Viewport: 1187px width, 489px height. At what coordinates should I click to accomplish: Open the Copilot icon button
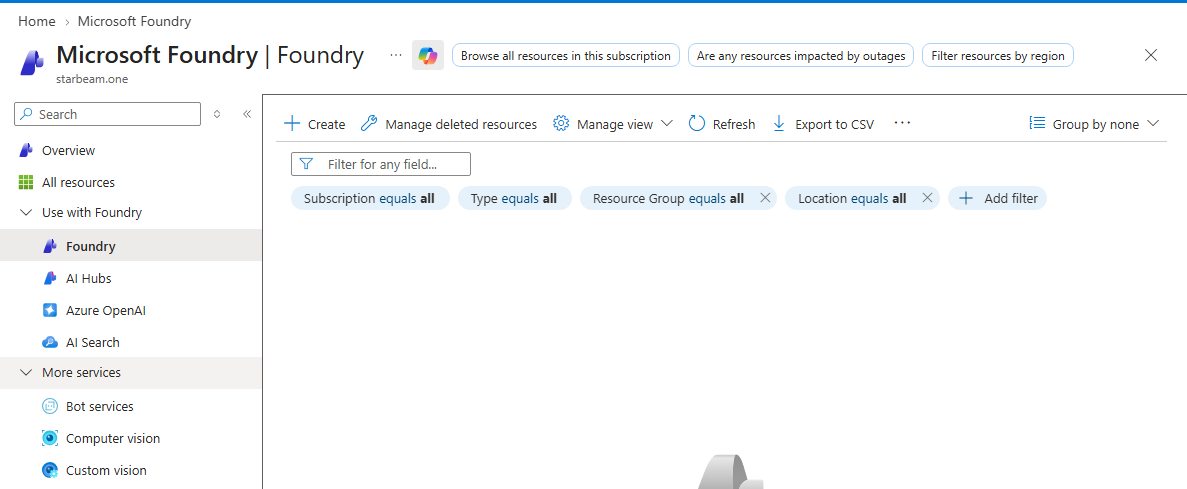(x=428, y=55)
